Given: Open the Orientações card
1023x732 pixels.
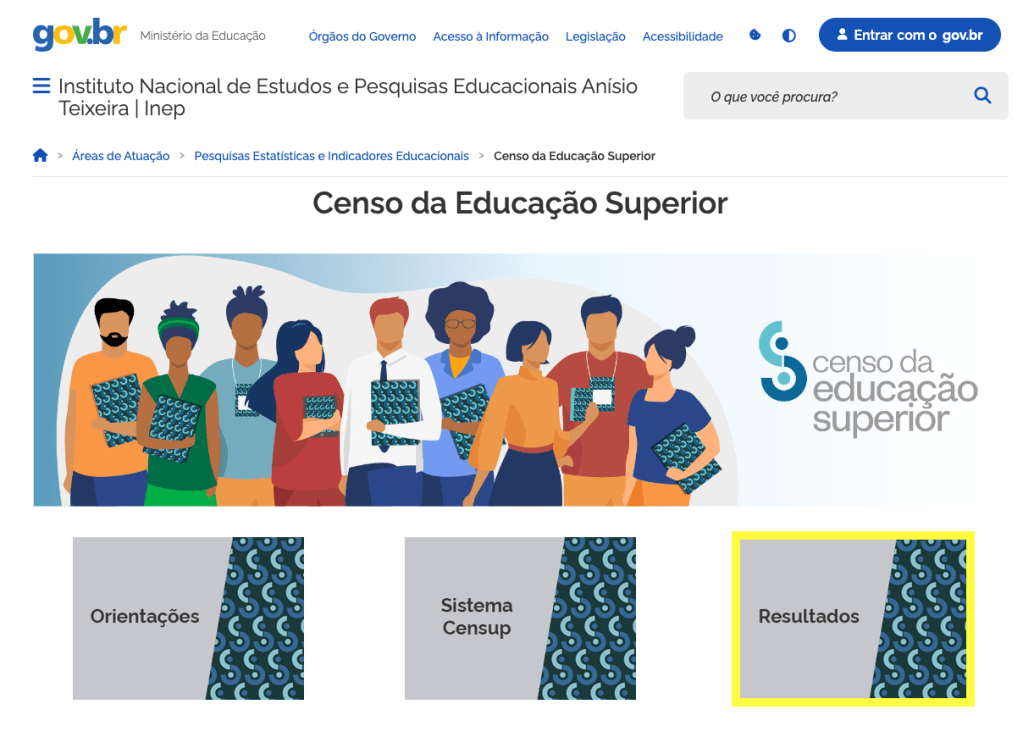Looking at the screenshot, I should pos(188,618).
